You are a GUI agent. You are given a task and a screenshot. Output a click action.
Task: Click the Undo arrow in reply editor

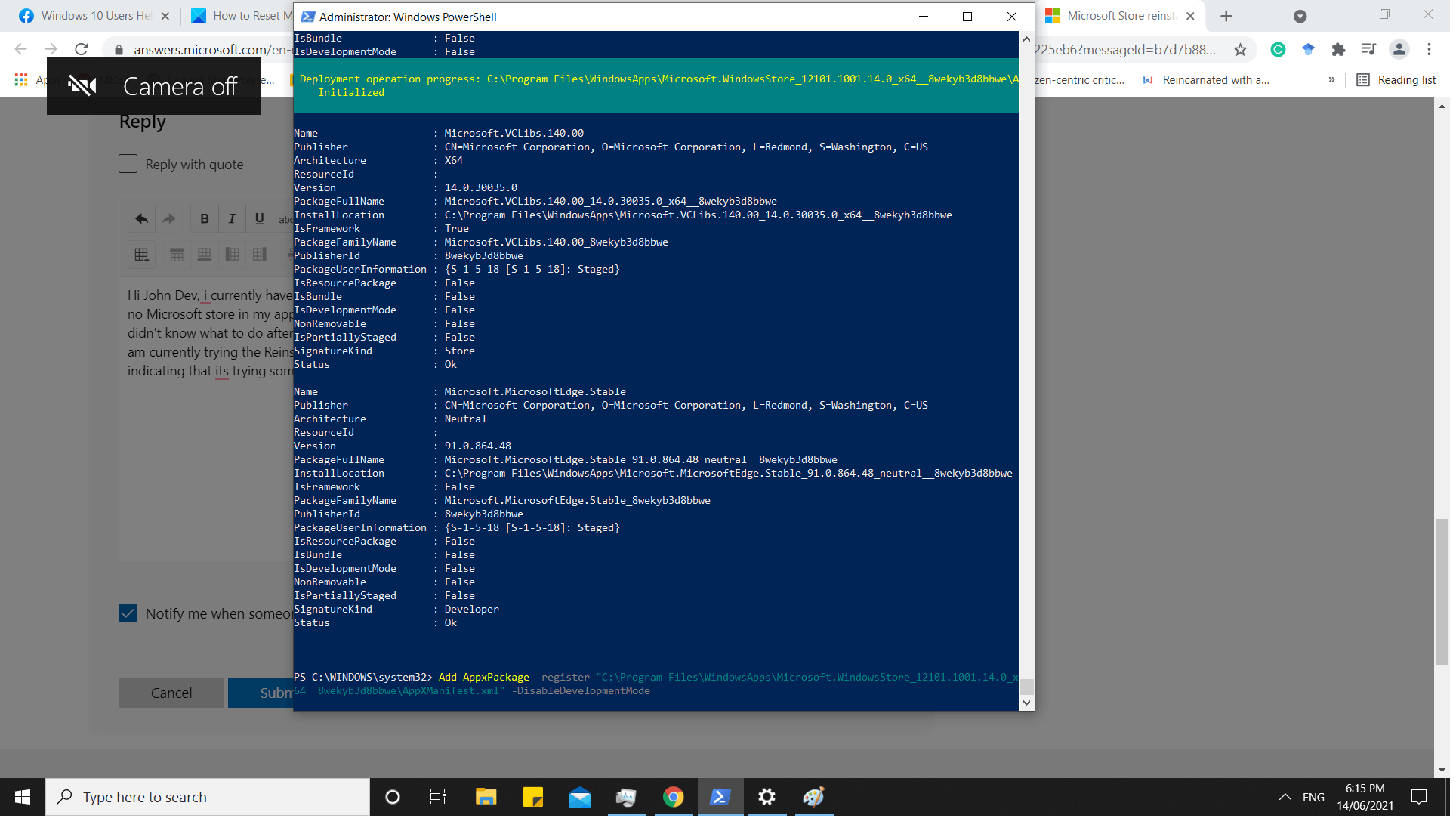pos(141,219)
